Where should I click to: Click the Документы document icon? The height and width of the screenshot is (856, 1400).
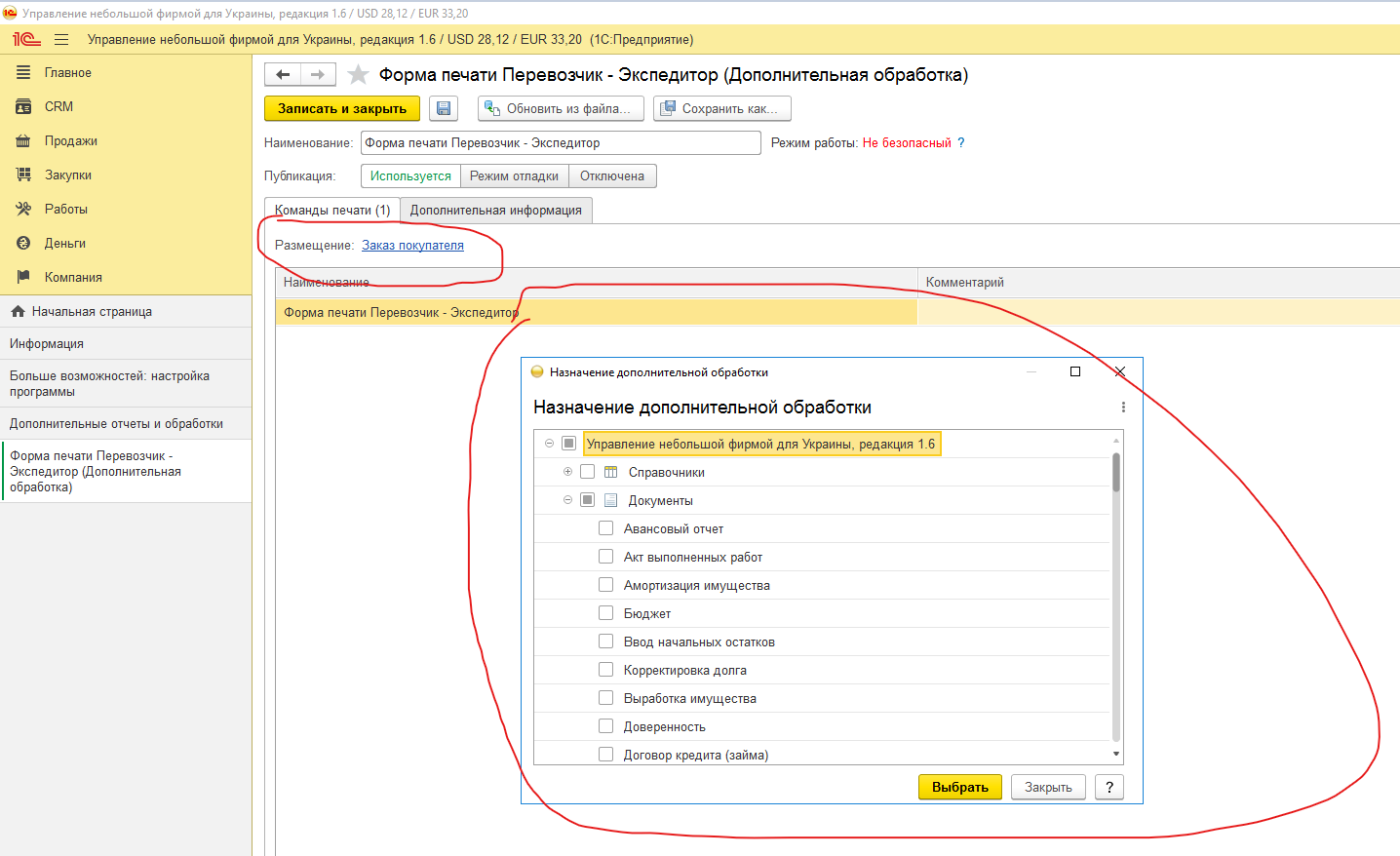(611, 500)
